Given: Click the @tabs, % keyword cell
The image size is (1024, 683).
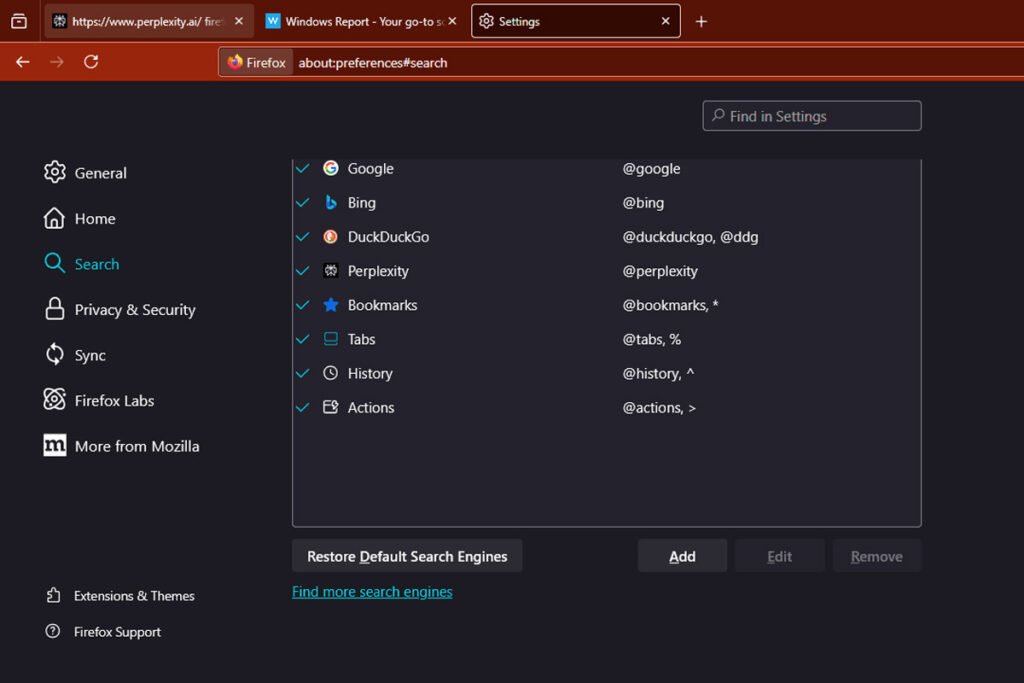Looking at the screenshot, I should 651,339.
